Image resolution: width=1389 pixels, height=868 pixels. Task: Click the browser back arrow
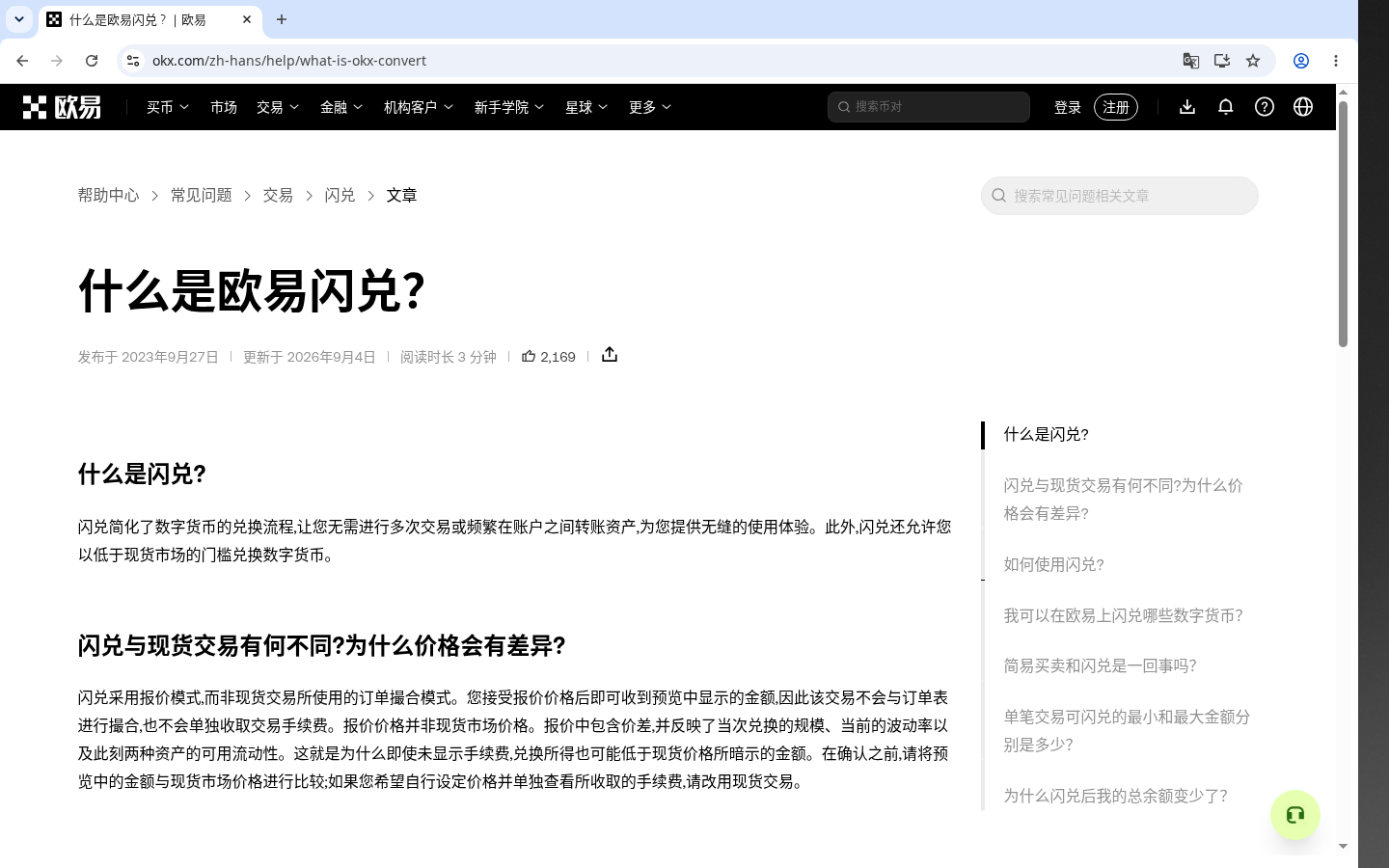tap(22, 61)
